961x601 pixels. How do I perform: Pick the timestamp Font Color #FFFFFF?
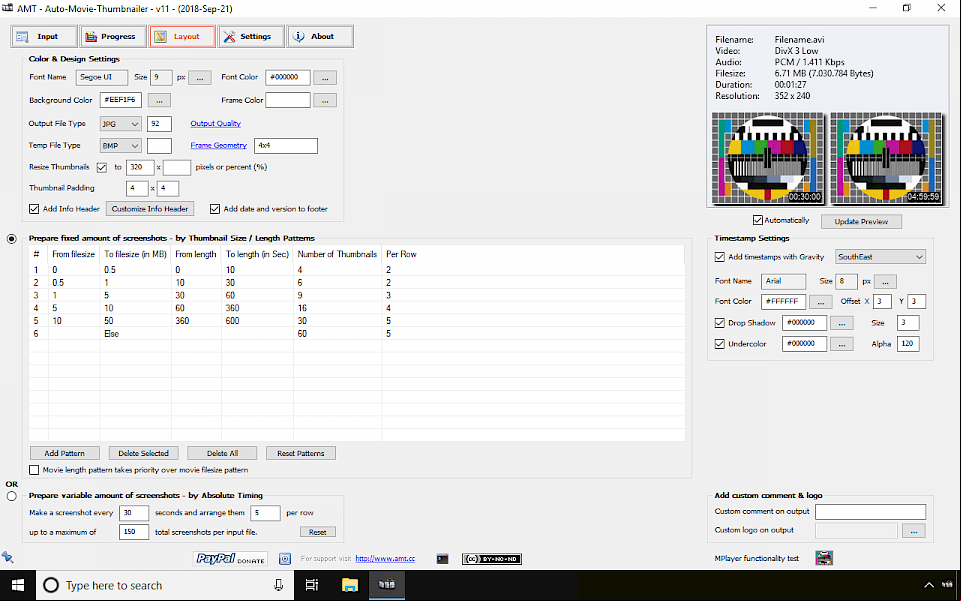[821, 302]
